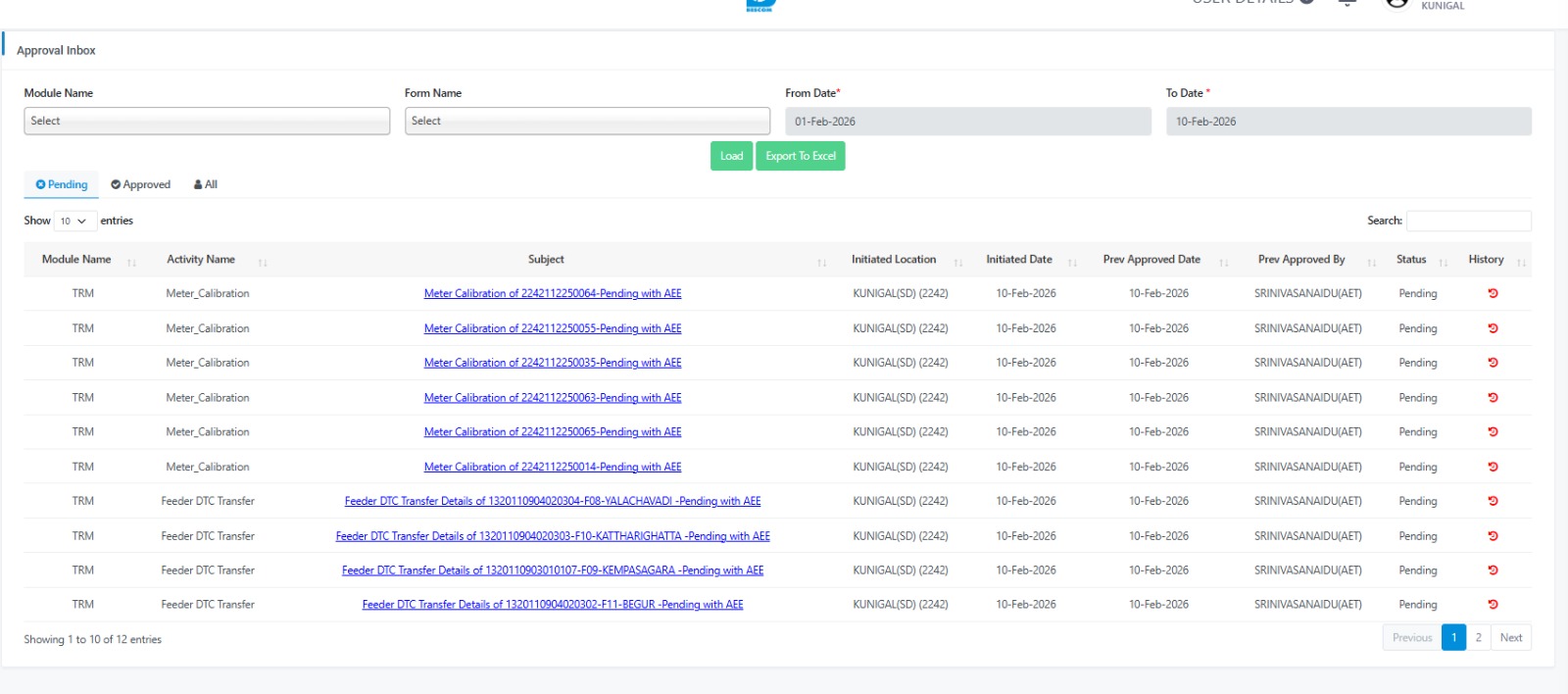The width and height of the screenshot is (1568, 694).
Task: Go to page 2 of results
Action: pos(1478,637)
